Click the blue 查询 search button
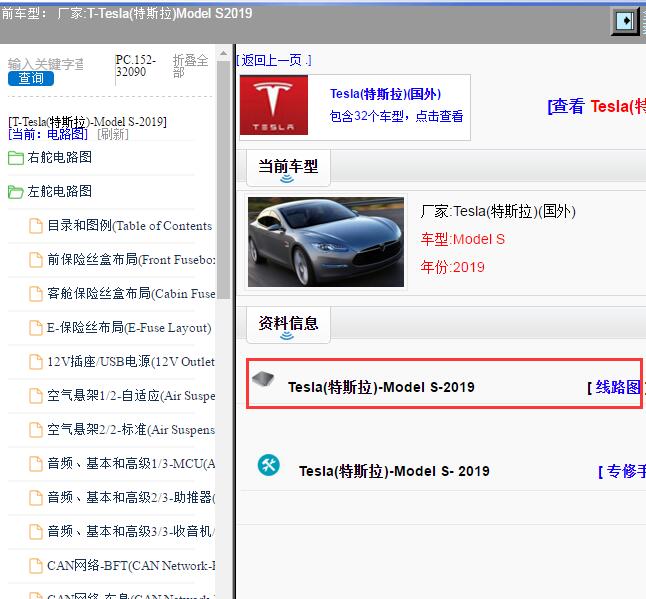The image size is (646, 599). click(31, 78)
